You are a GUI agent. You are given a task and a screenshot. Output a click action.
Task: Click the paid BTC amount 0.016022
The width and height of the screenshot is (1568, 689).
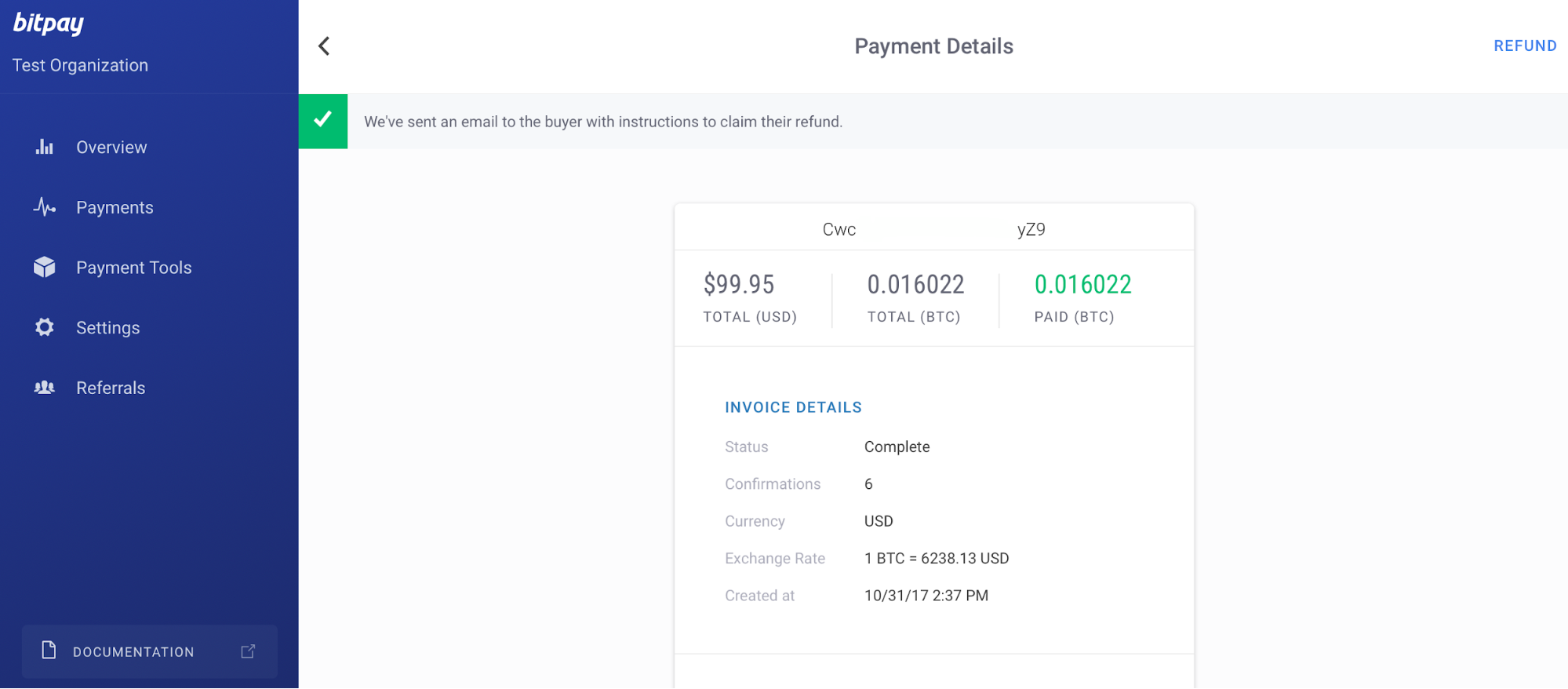point(1082,284)
